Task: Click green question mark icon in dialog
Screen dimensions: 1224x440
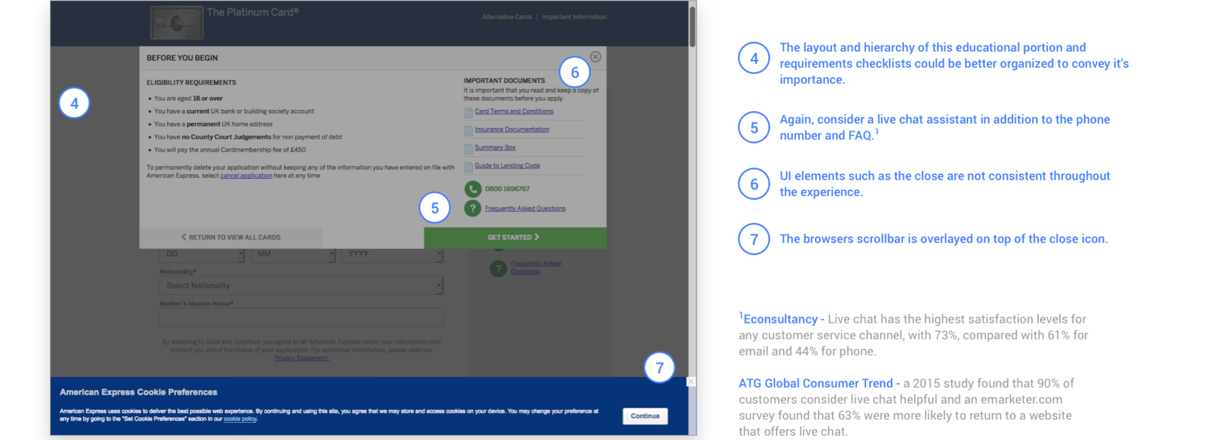Action: (473, 208)
